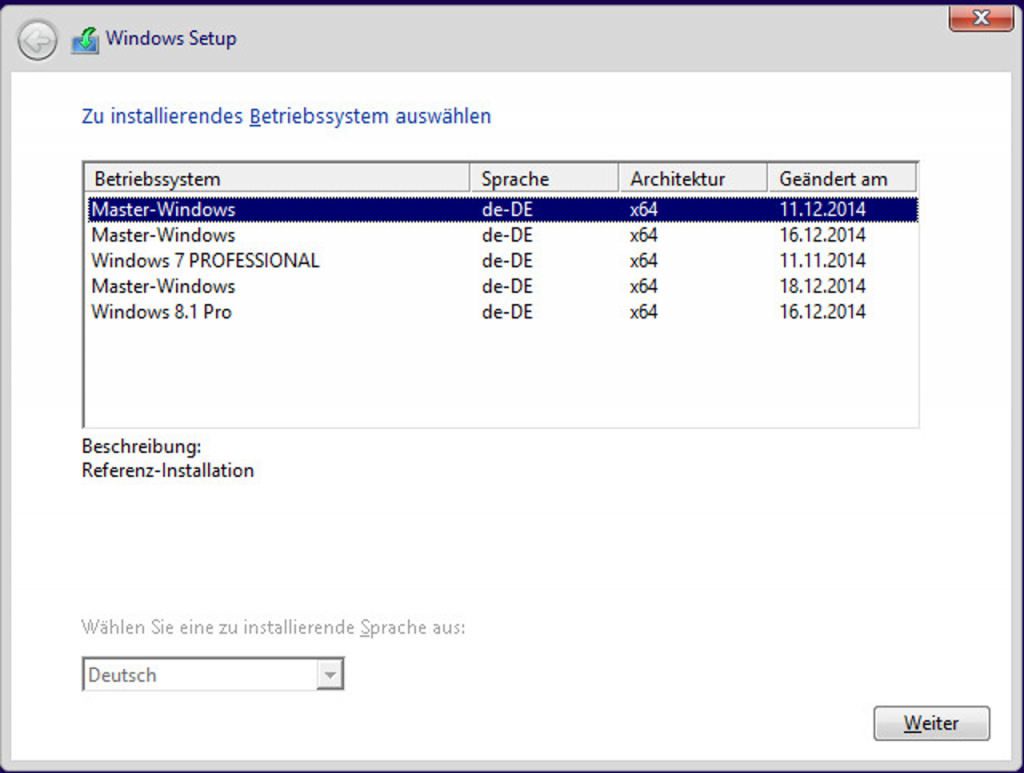Click the Weiter button
This screenshot has width=1024, height=773.
pos(931,723)
